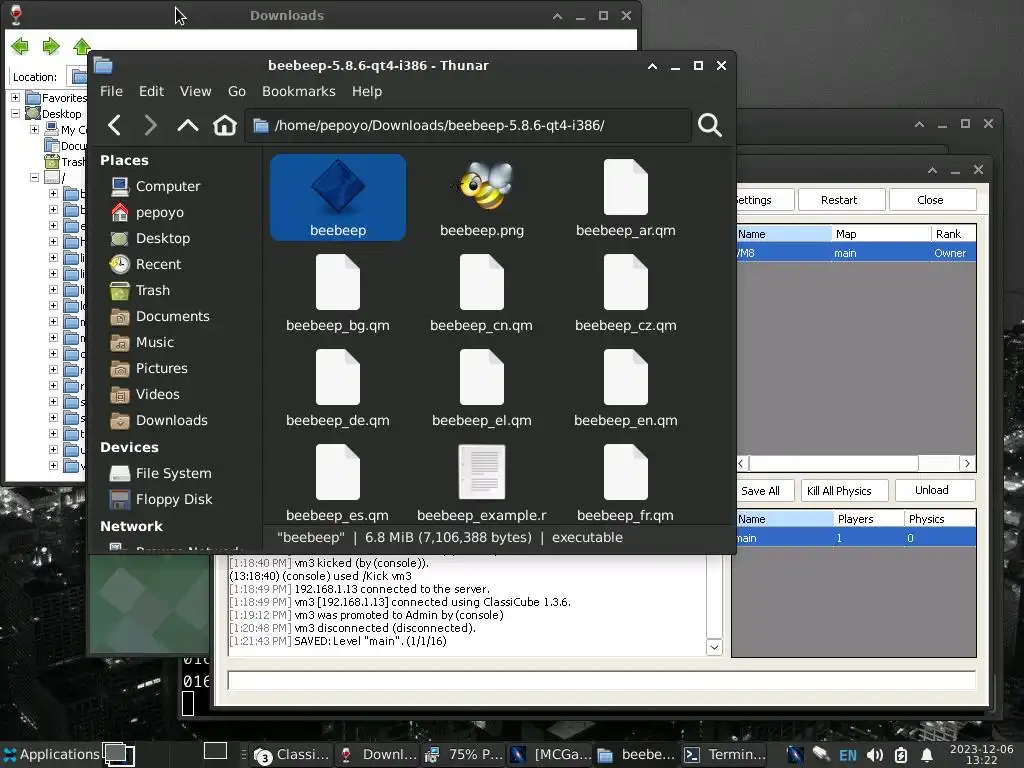1024x768 pixels.
Task: Open Trash in Places sidebar
Action: (140, 291)
